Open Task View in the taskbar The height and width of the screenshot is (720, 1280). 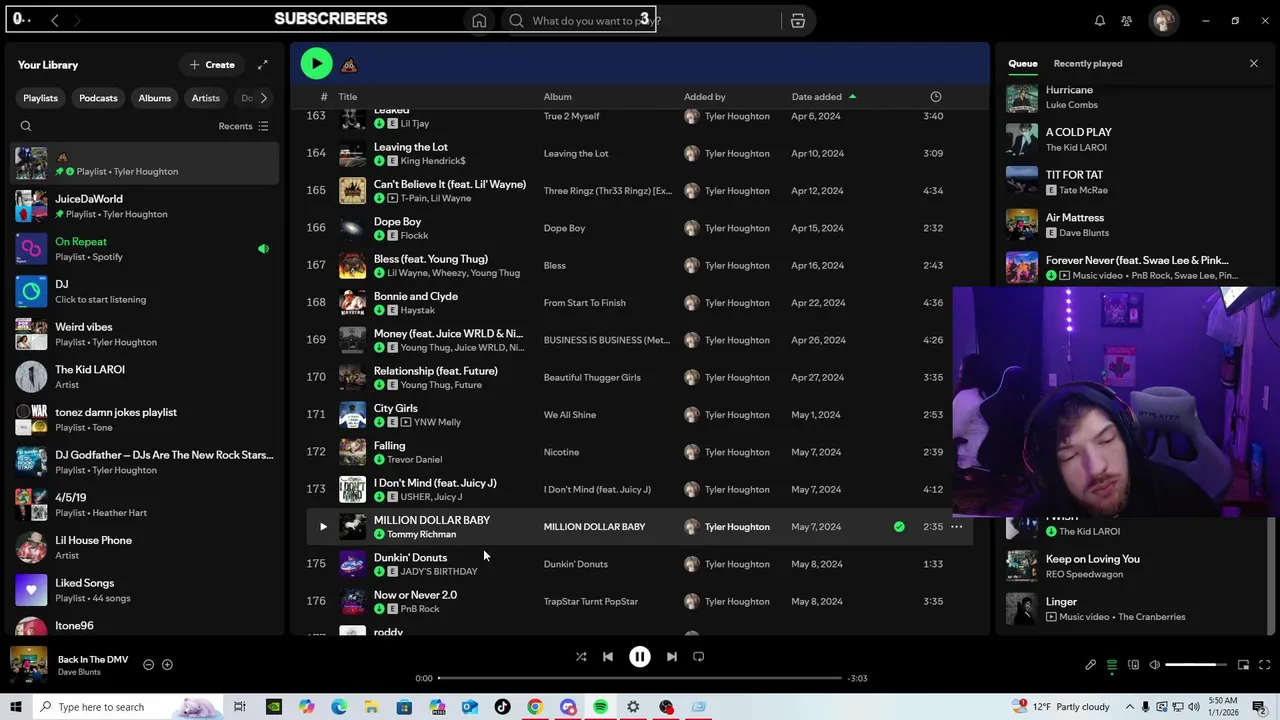240,707
